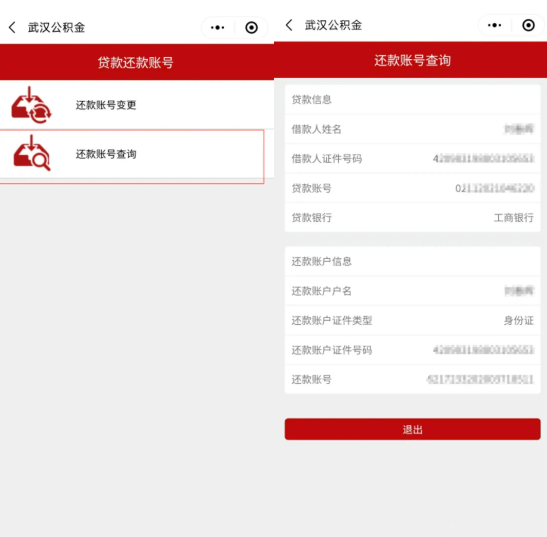Click the 还款账号变更 icon

pyautogui.click(x=31, y=105)
